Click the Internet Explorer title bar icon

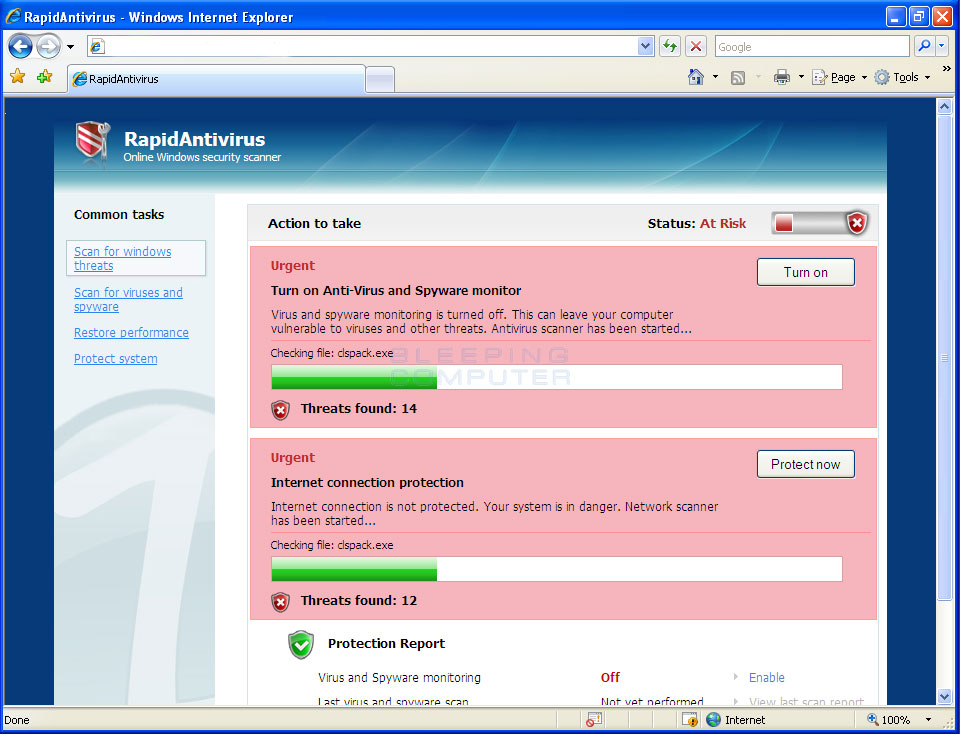click(x=12, y=17)
